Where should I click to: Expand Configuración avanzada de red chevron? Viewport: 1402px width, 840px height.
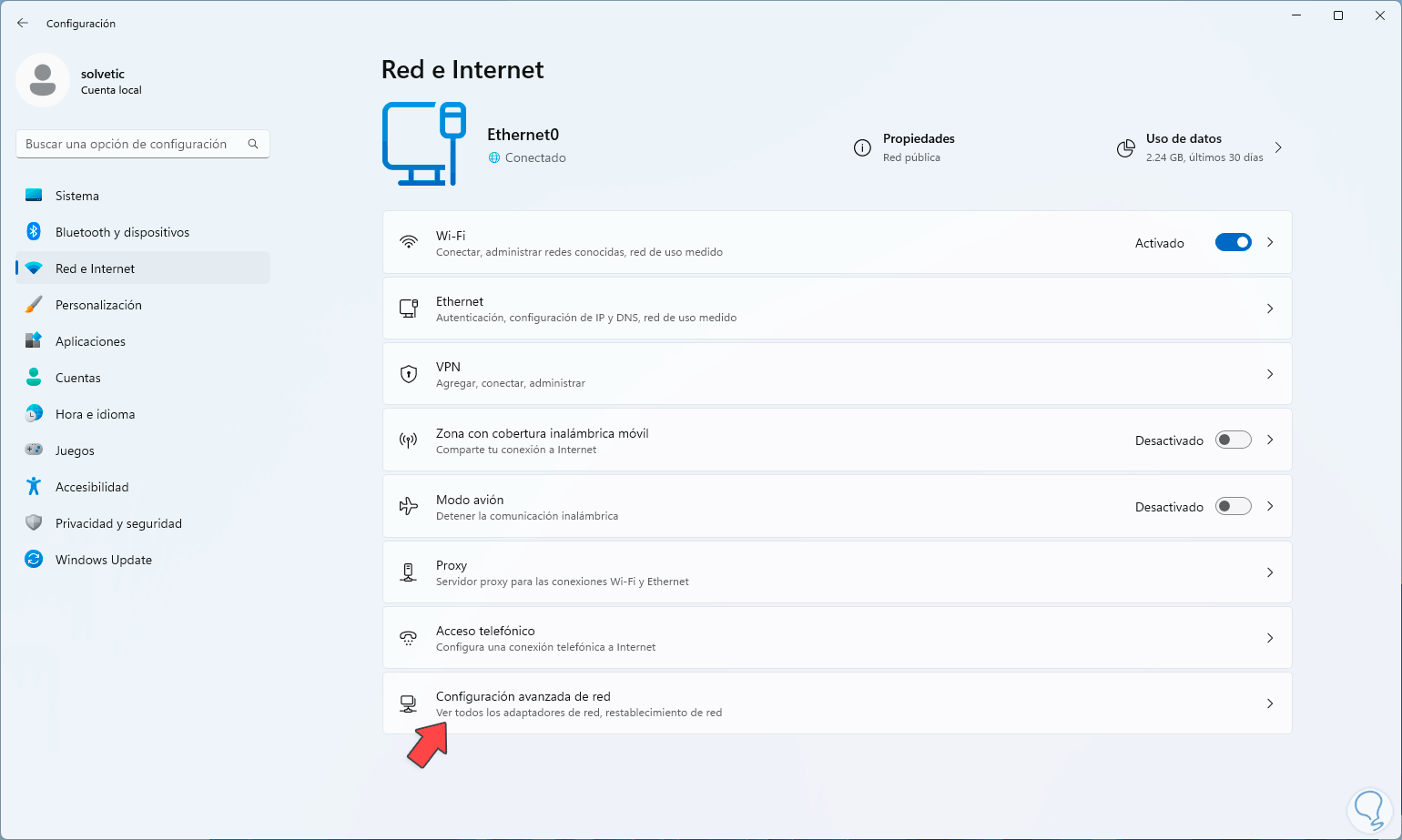click(1270, 703)
